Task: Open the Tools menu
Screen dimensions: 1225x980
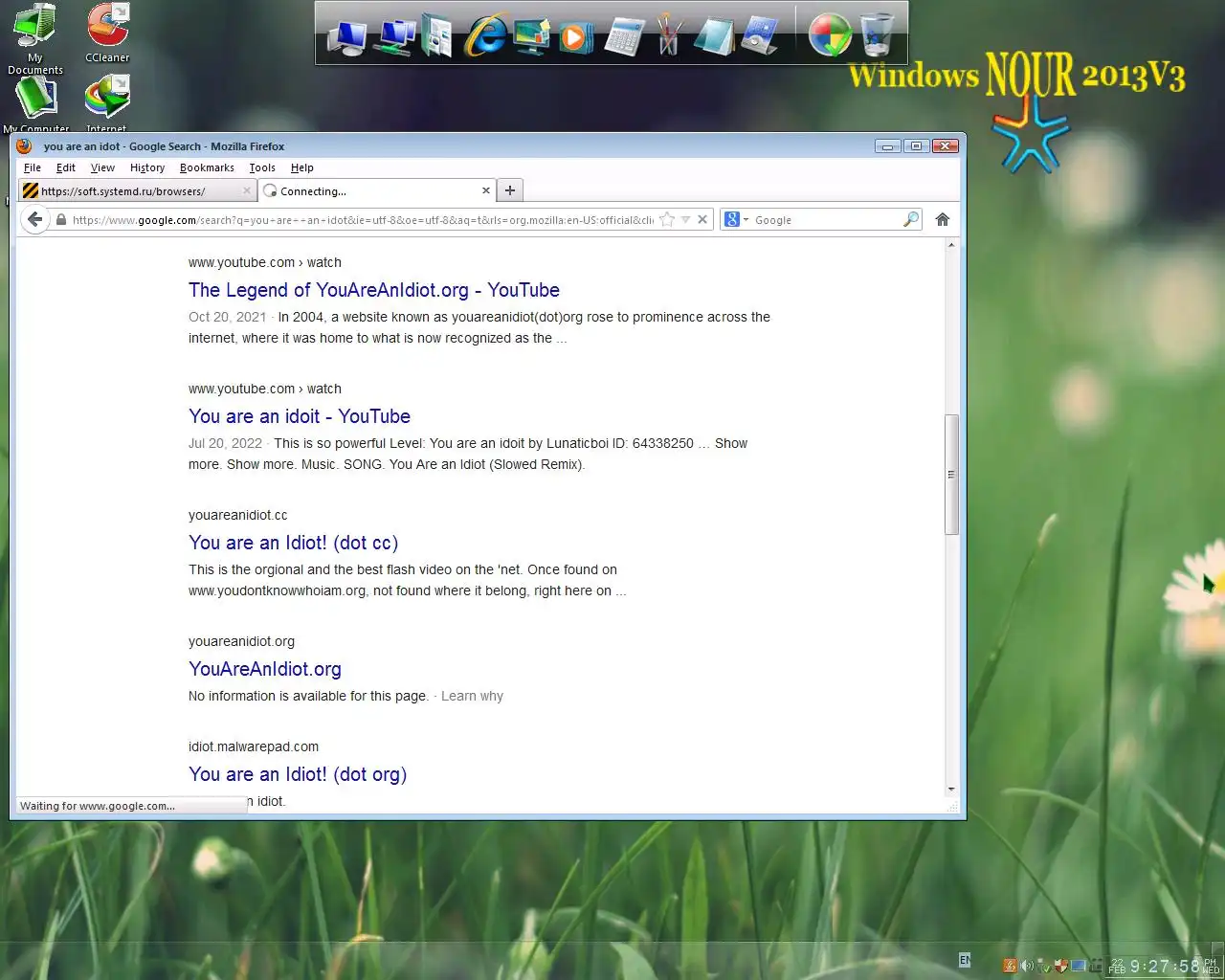Action: click(262, 167)
